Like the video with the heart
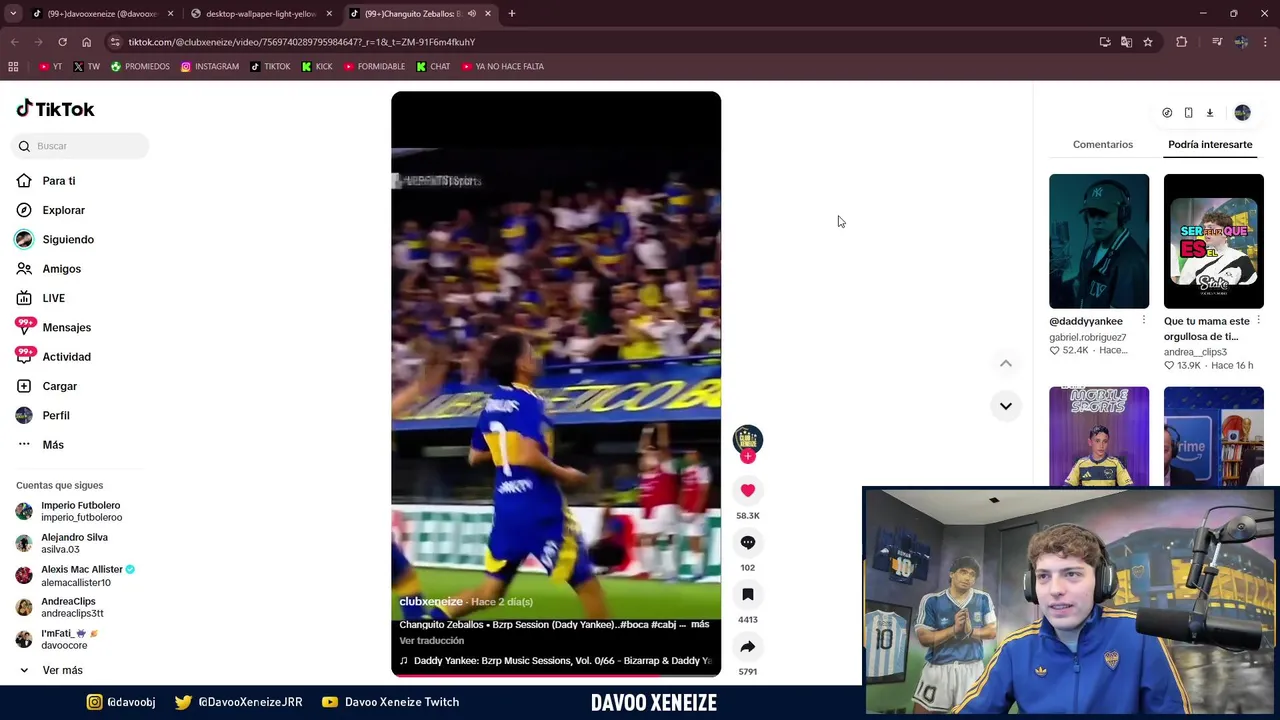 (x=748, y=490)
